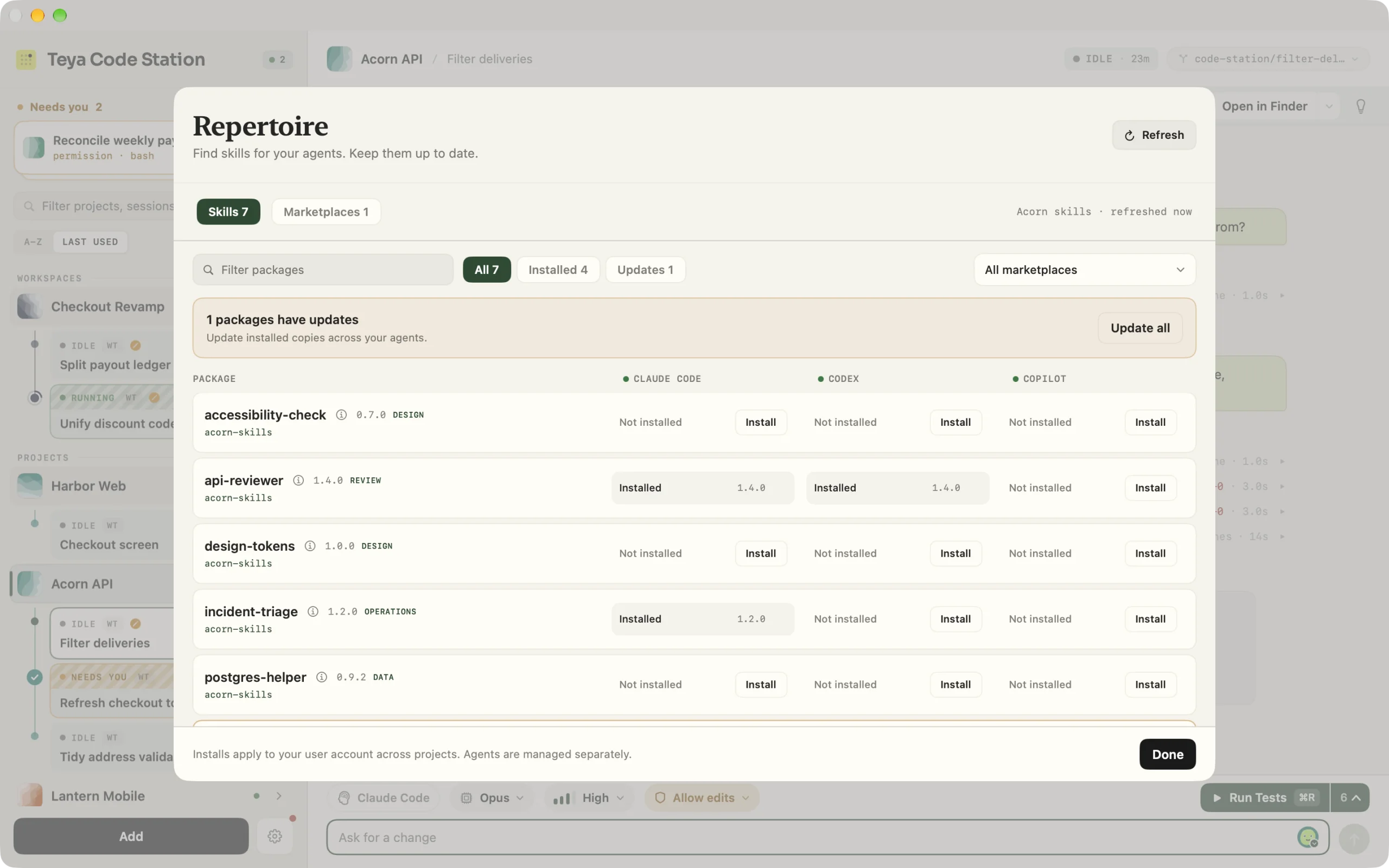
Task: Click the smiley avatar icon in input
Action: tap(1308, 837)
